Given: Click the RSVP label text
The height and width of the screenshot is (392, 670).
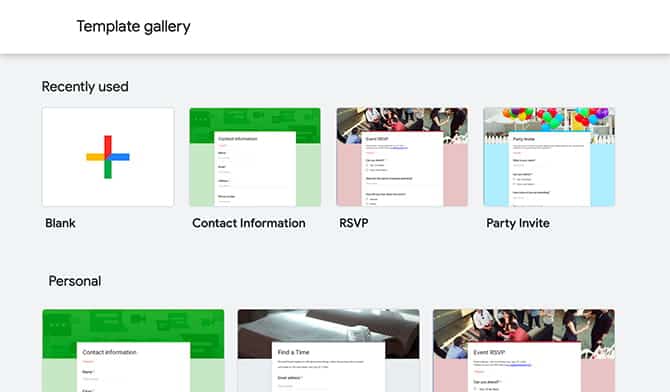Looking at the screenshot, I should [x=354, y=223].
